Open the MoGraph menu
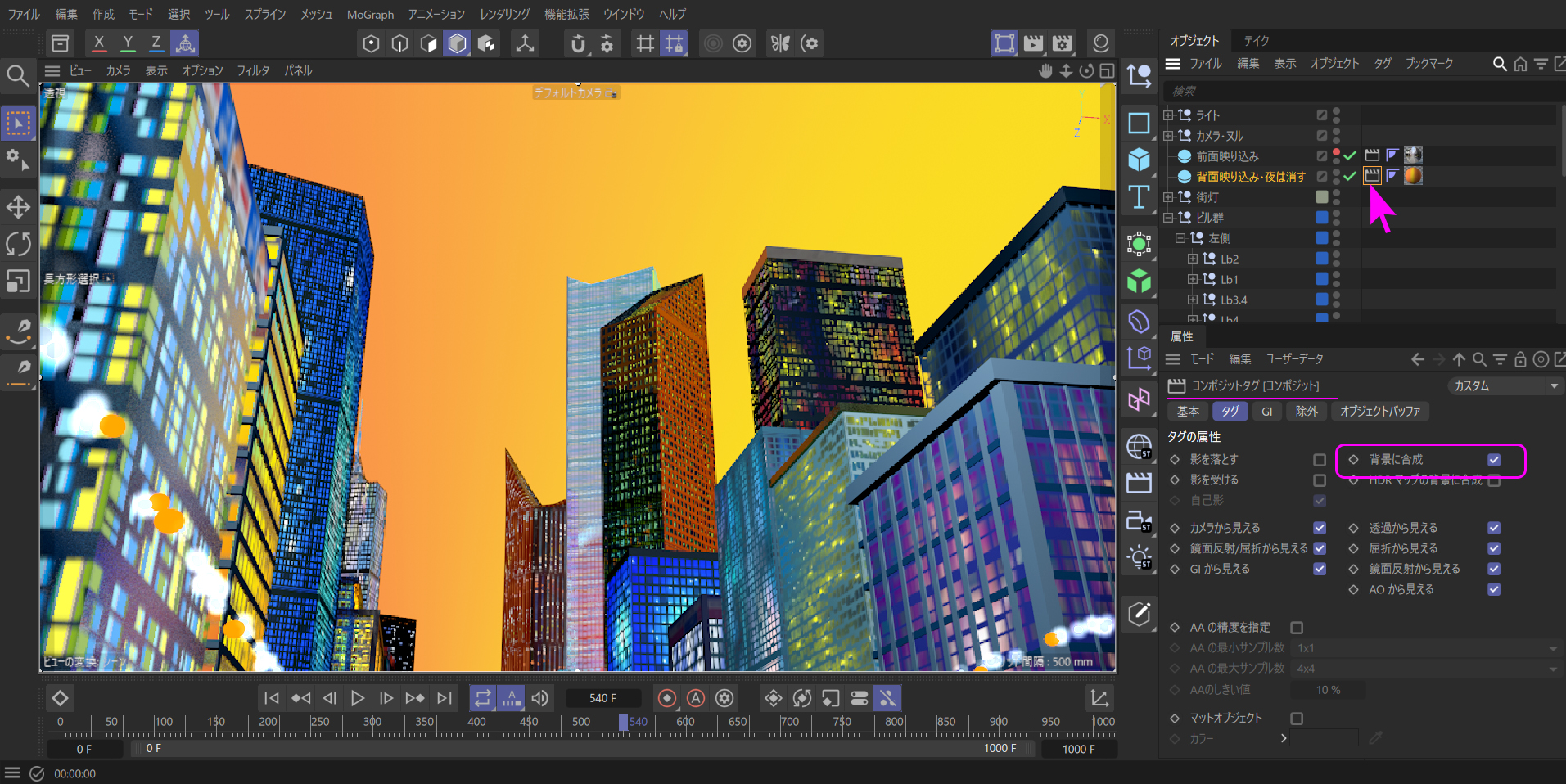This screenshot has height=784, width=1566. (x=370, y=15)
